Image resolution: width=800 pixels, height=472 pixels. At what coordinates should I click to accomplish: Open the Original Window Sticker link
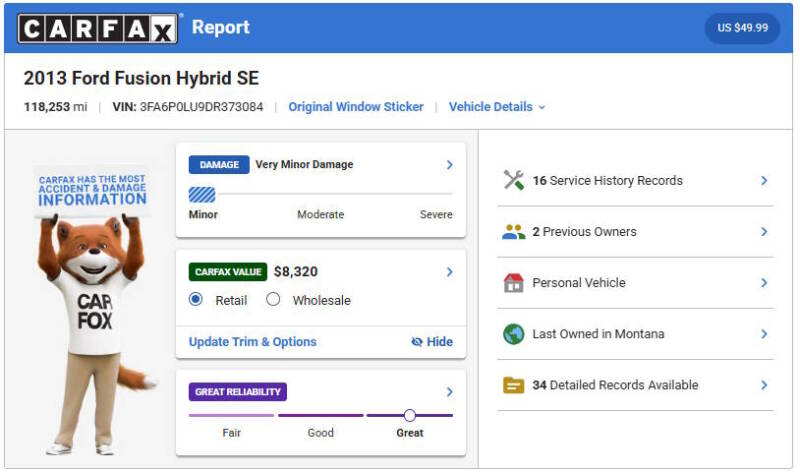click(x=356, y=107)
